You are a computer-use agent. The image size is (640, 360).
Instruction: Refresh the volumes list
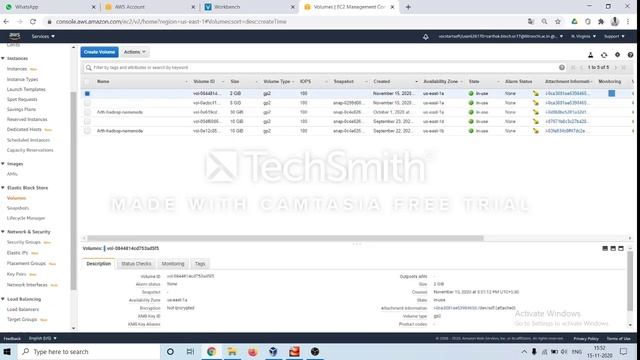(x=604, y=55)
